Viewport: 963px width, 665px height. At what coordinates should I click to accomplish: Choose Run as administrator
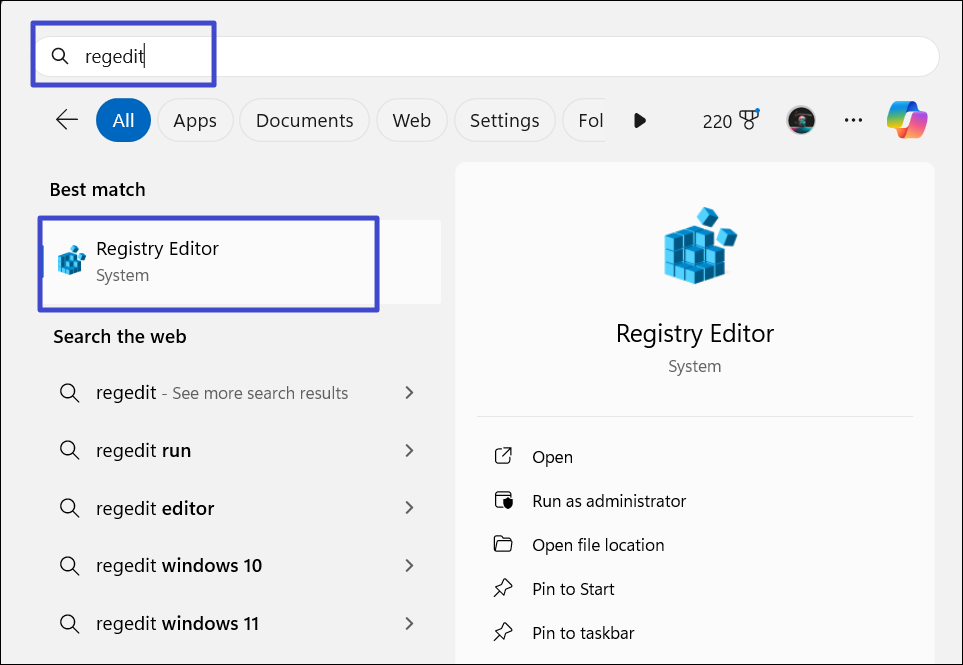[608, 501]
